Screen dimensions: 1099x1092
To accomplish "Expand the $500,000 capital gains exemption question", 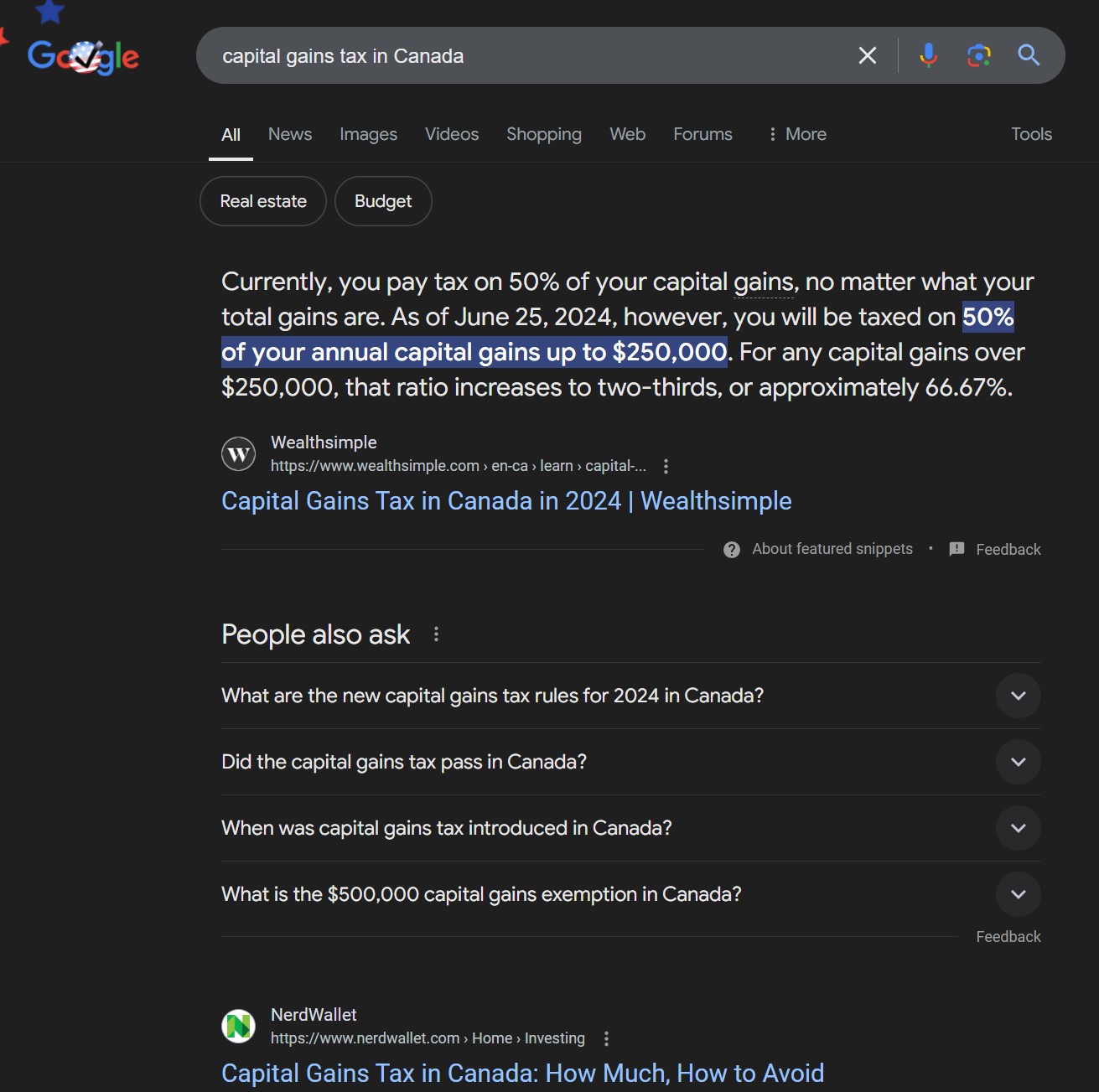I will point(1018,894).
